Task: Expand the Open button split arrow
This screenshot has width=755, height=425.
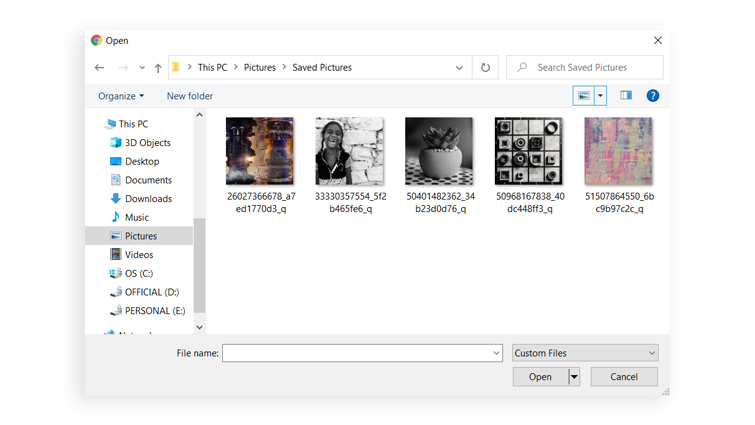Action: pos(574,377)
